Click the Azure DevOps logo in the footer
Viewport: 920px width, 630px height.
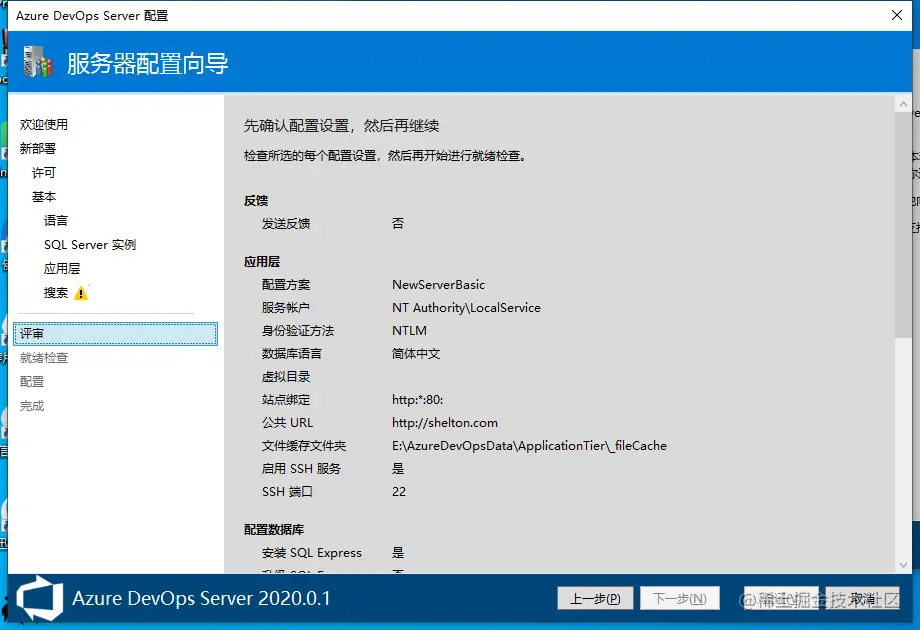[39, 598]
